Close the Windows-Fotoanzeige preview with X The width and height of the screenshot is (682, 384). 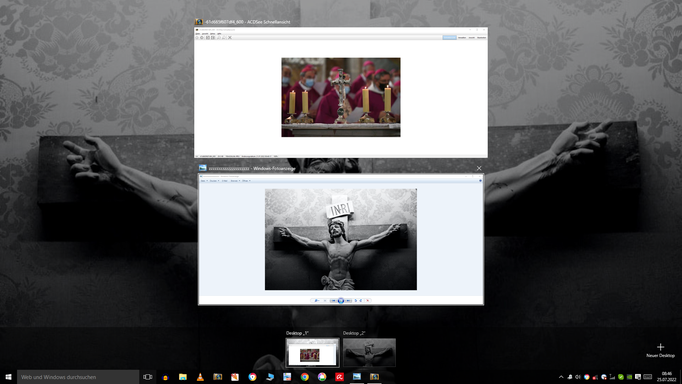tap(479, 168)
